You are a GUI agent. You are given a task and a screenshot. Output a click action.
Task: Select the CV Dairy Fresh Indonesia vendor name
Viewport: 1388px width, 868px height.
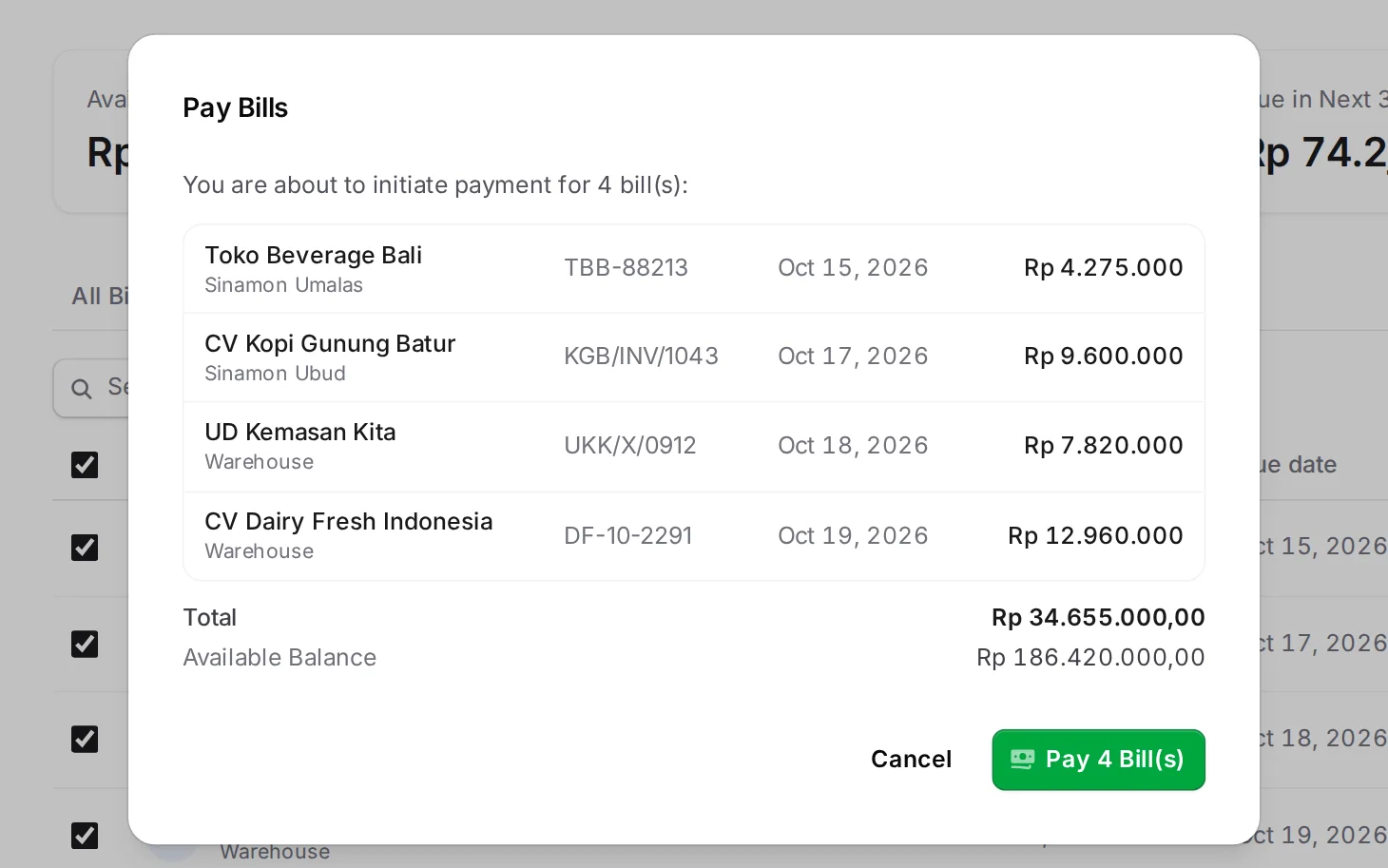348,521
